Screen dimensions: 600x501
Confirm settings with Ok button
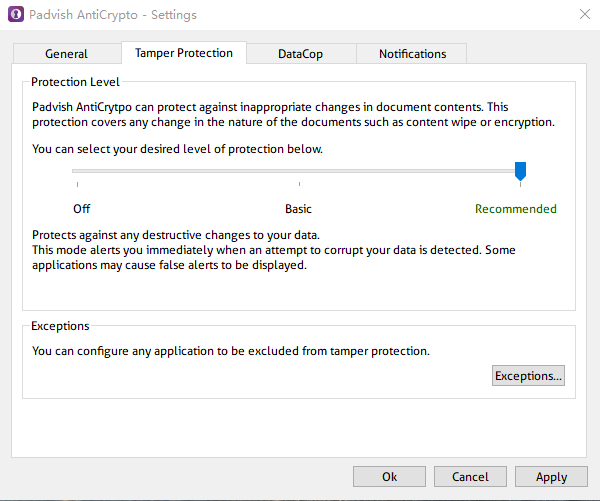pos(389,477)
